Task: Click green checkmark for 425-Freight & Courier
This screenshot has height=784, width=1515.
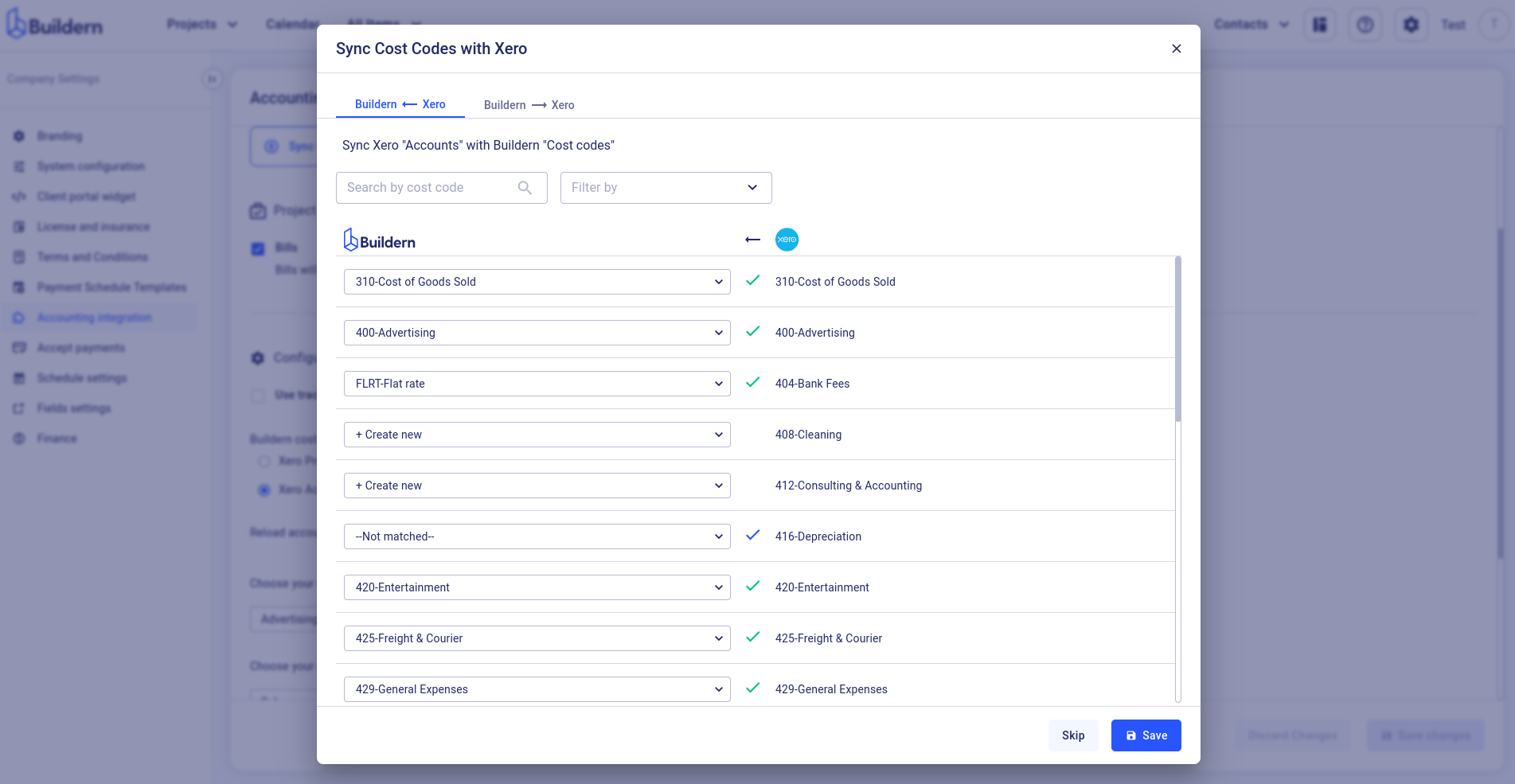Action: pyautogui.click(x=752, y=637)
